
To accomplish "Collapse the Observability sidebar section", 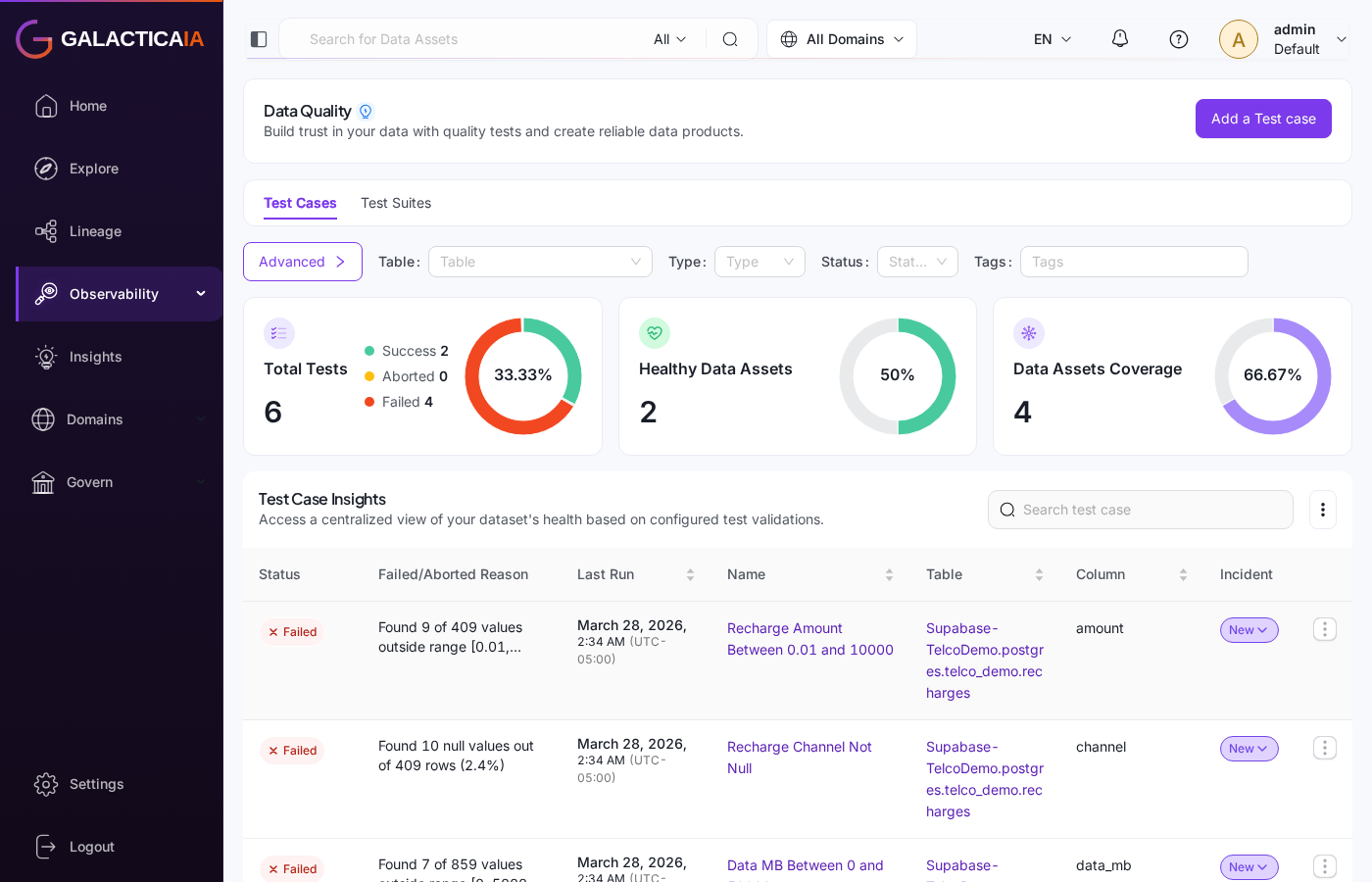I will tap(201, 294).
